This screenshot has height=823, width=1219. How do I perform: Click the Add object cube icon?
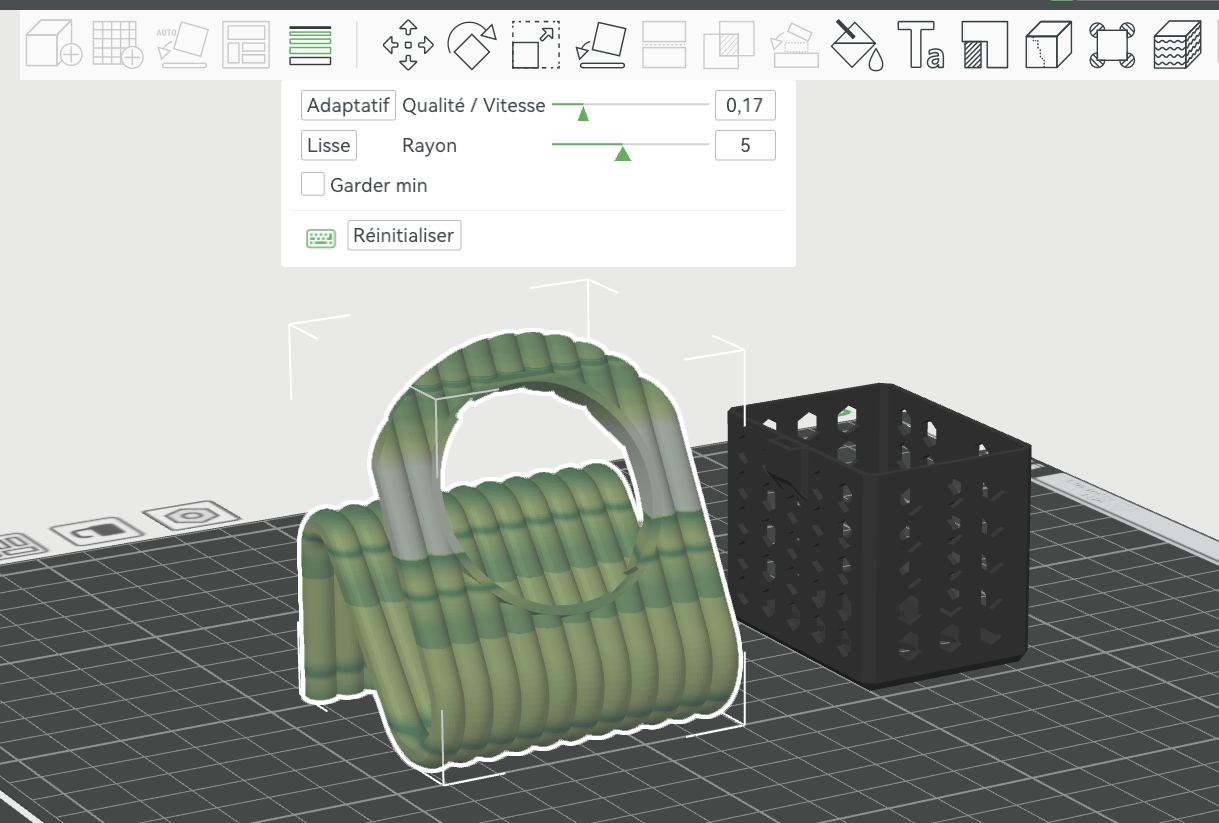(x=53, y=45)
